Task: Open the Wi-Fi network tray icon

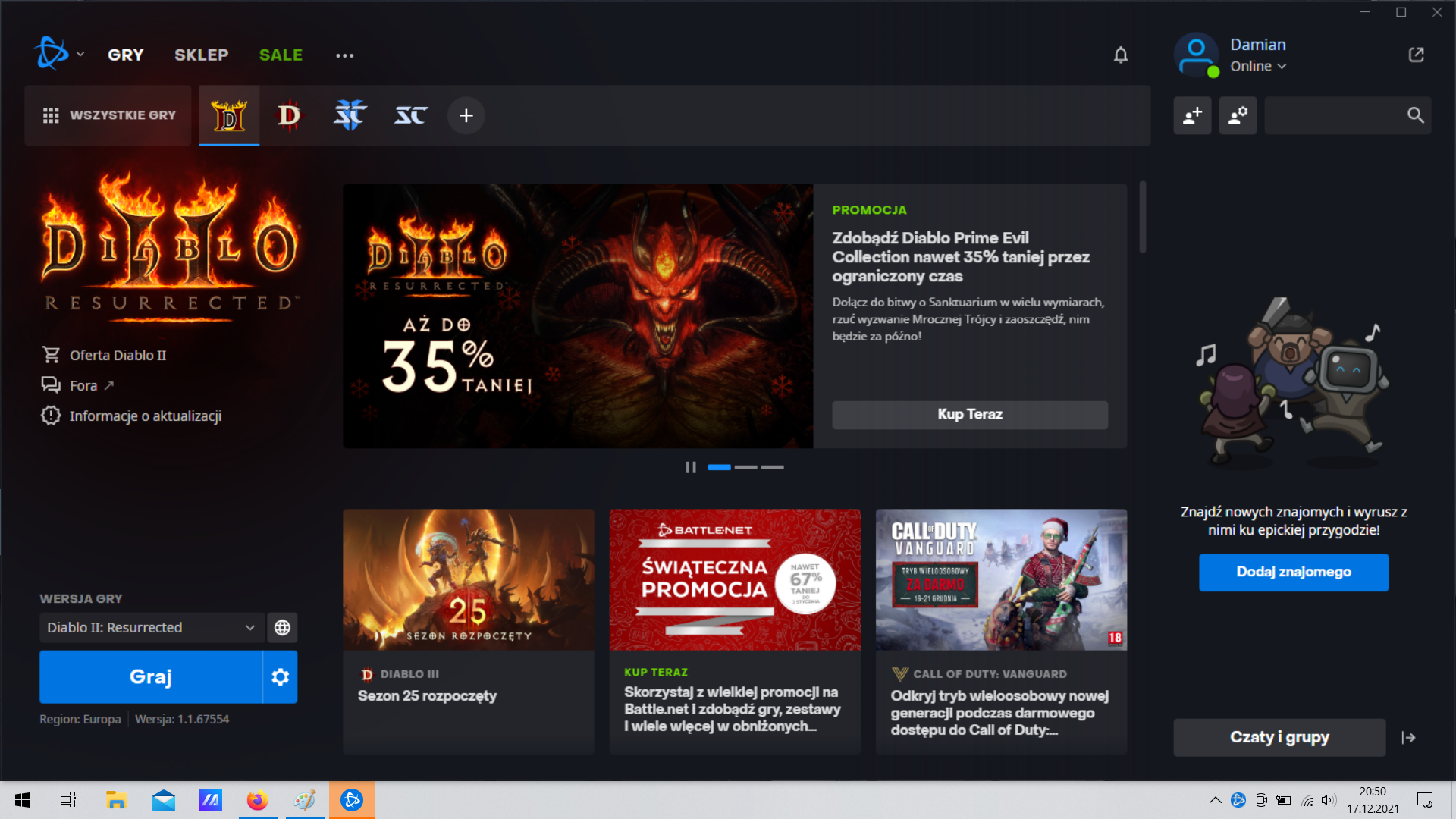Action: (1307, 800)
